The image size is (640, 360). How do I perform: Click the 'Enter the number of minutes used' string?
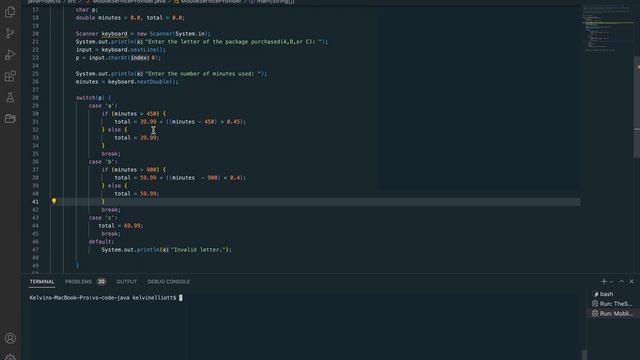[204, 73]
